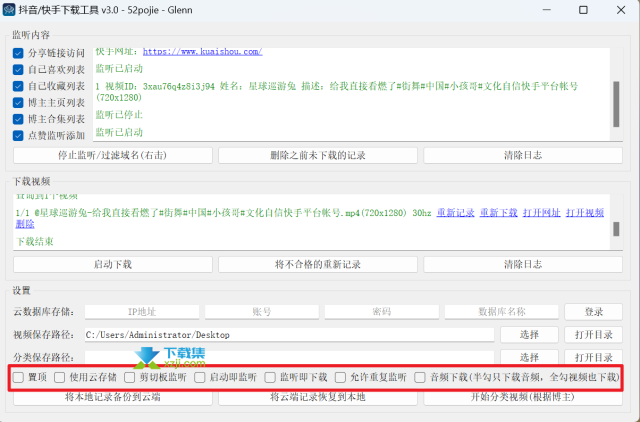Screen dimensions: 640x422
Task: Clear the monitoring log with 清除日志
Action: point(523,155)
